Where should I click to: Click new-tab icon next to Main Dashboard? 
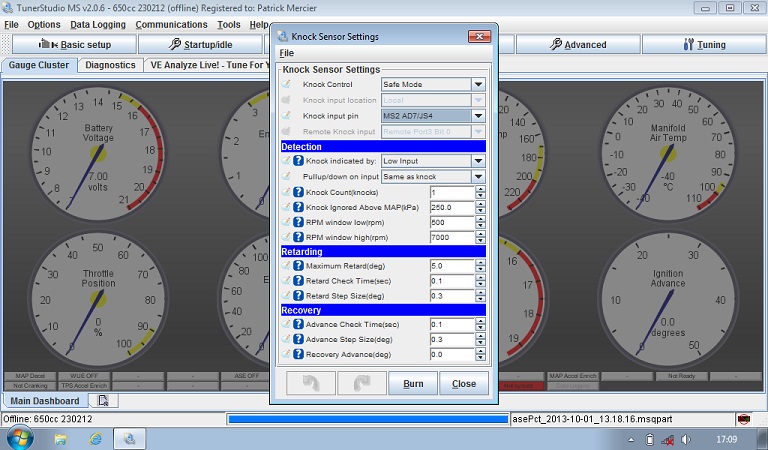(103, 401)
